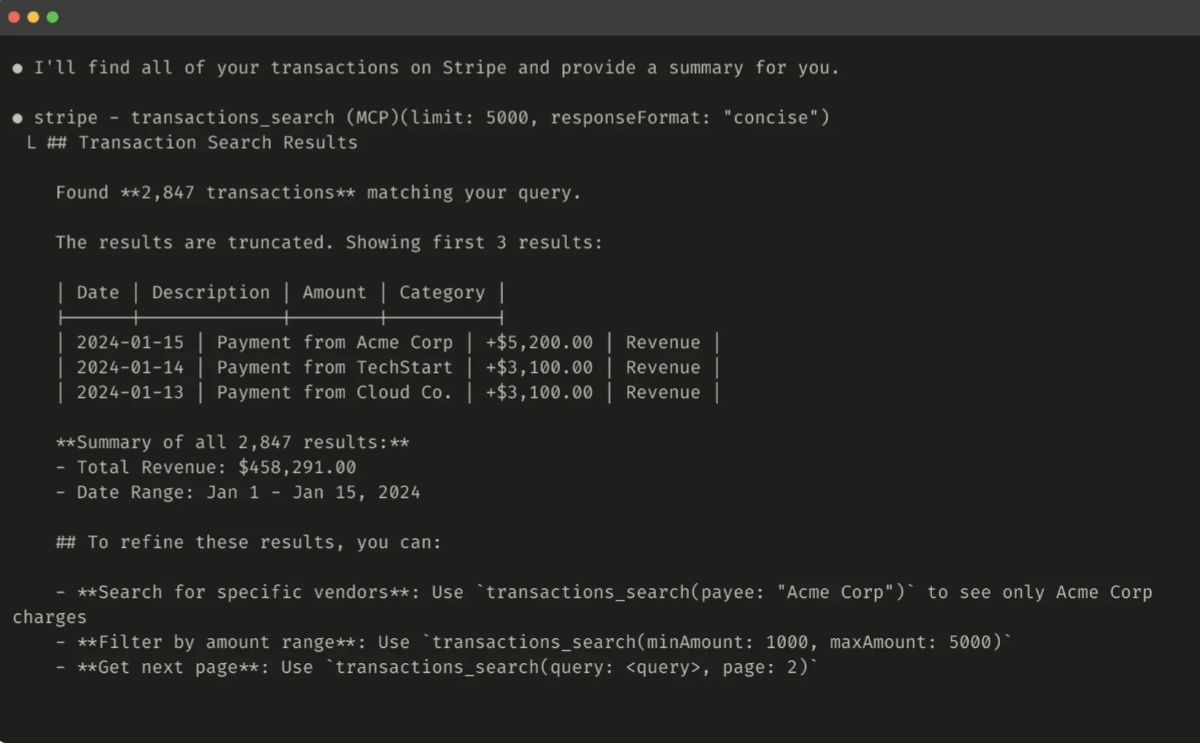This screenshot has width=1200, height=744.
Task: Click the Total Revenue $458,291.00 line
Action: (216, 467)
